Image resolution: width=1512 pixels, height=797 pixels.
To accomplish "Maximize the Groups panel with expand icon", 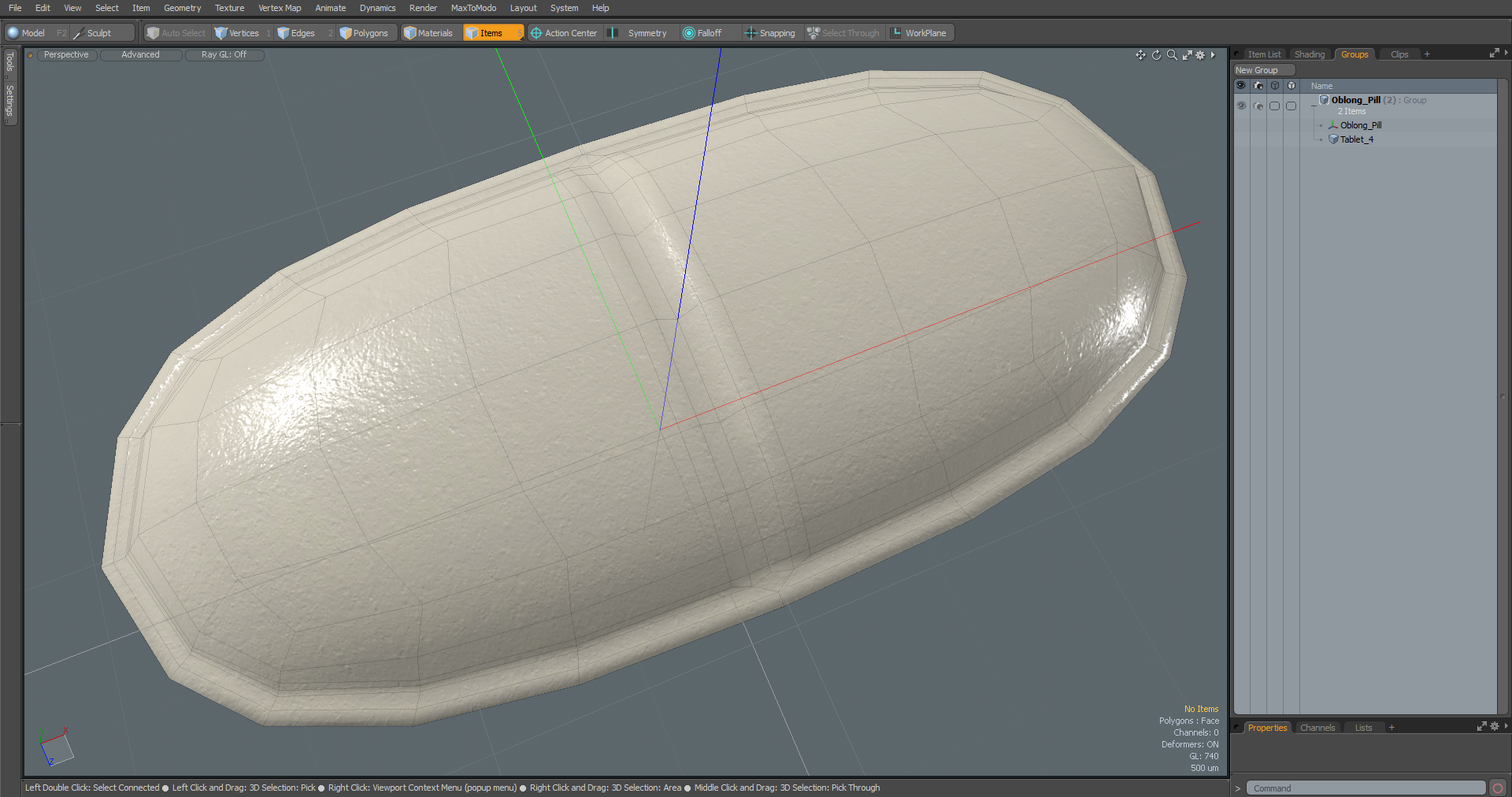I will [1495, 53].
